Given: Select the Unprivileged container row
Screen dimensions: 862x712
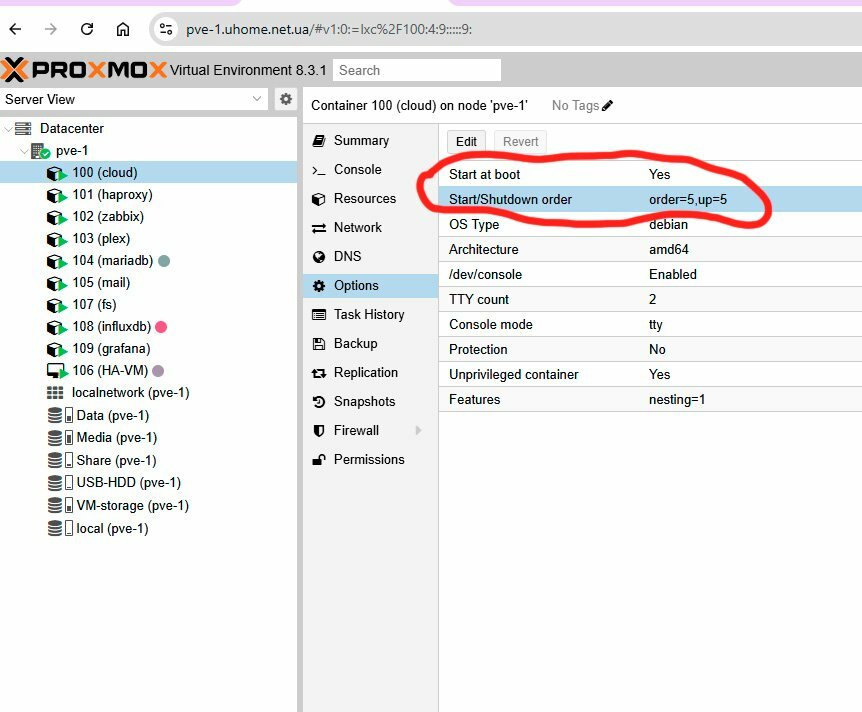Looking at the screenshot, I should click(650, 374).
